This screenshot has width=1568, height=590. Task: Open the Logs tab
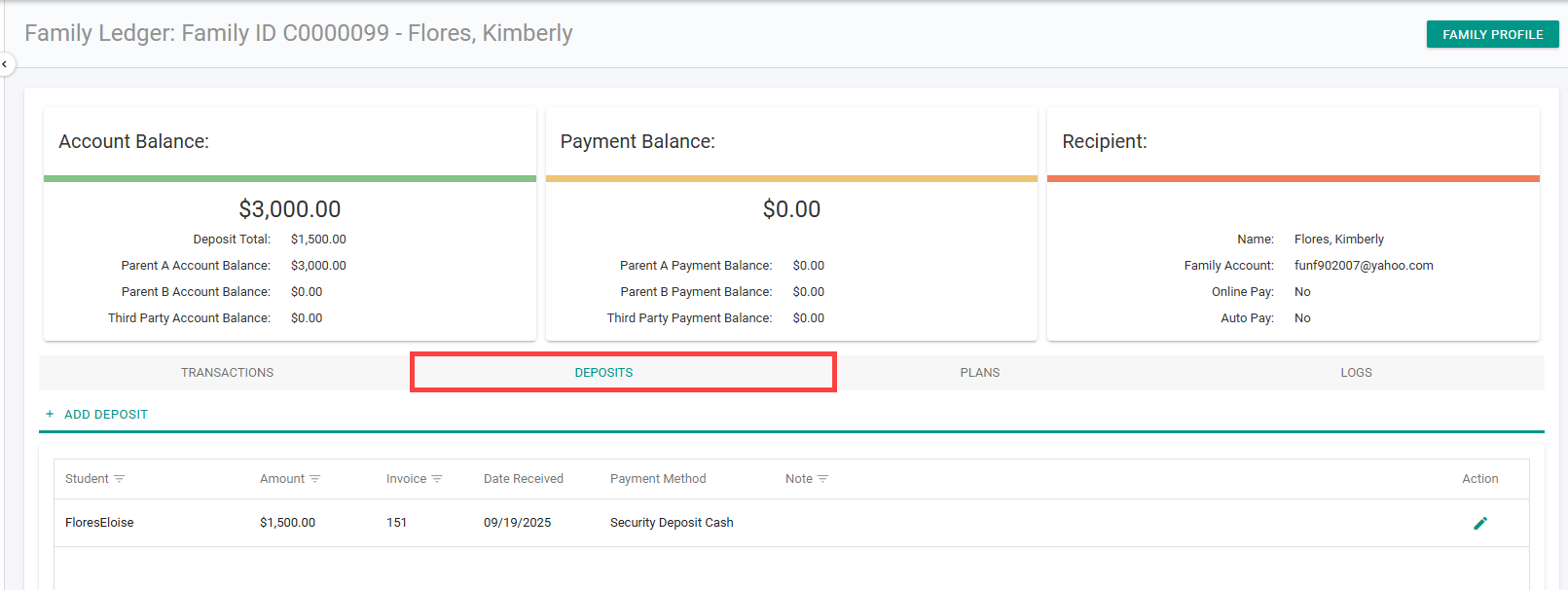click(1356, 373)
